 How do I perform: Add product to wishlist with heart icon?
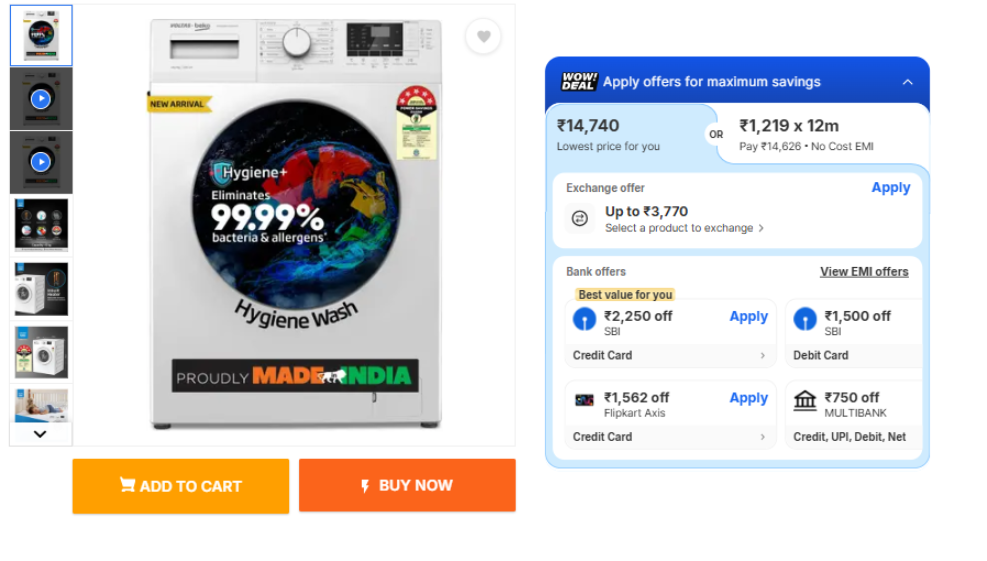click(x=483, y=37)
